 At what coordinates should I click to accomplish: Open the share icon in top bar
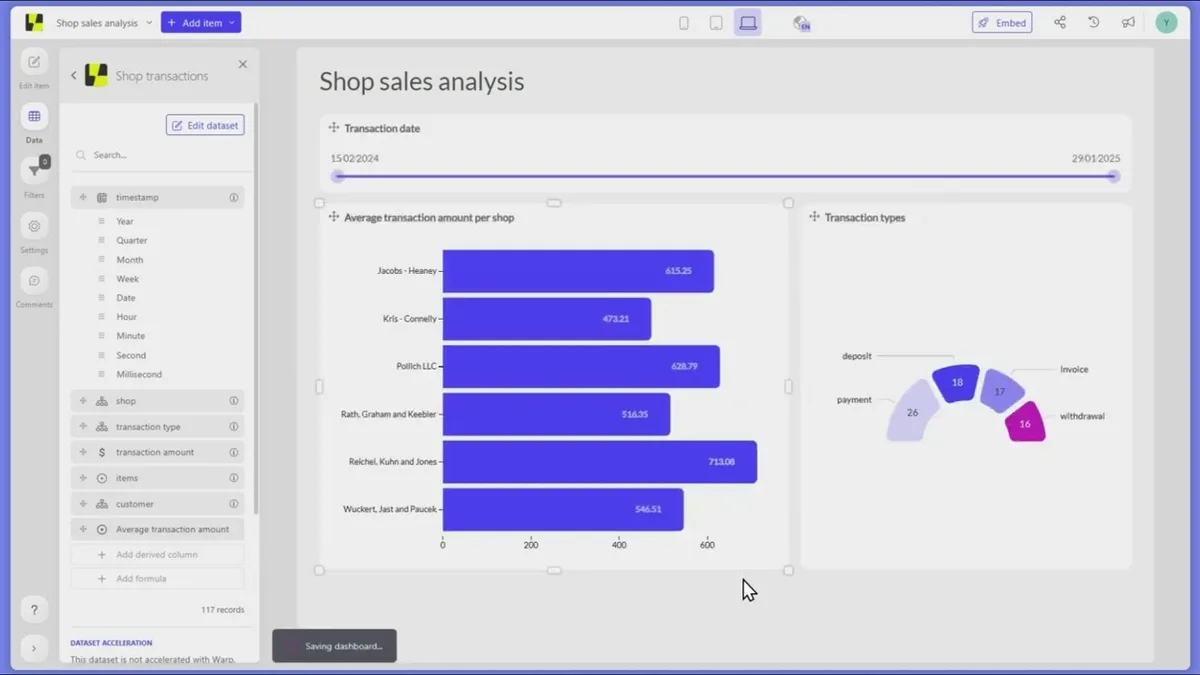tap(1060, 22)
